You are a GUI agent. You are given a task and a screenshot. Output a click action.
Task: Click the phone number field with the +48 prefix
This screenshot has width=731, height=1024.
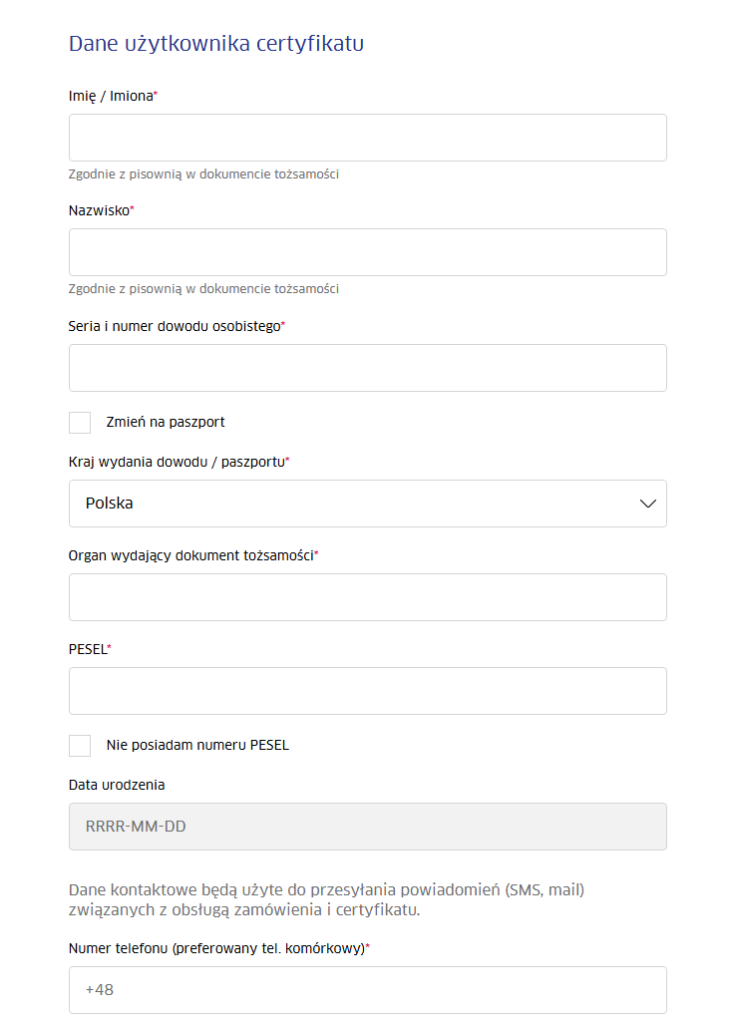(367, 990)
